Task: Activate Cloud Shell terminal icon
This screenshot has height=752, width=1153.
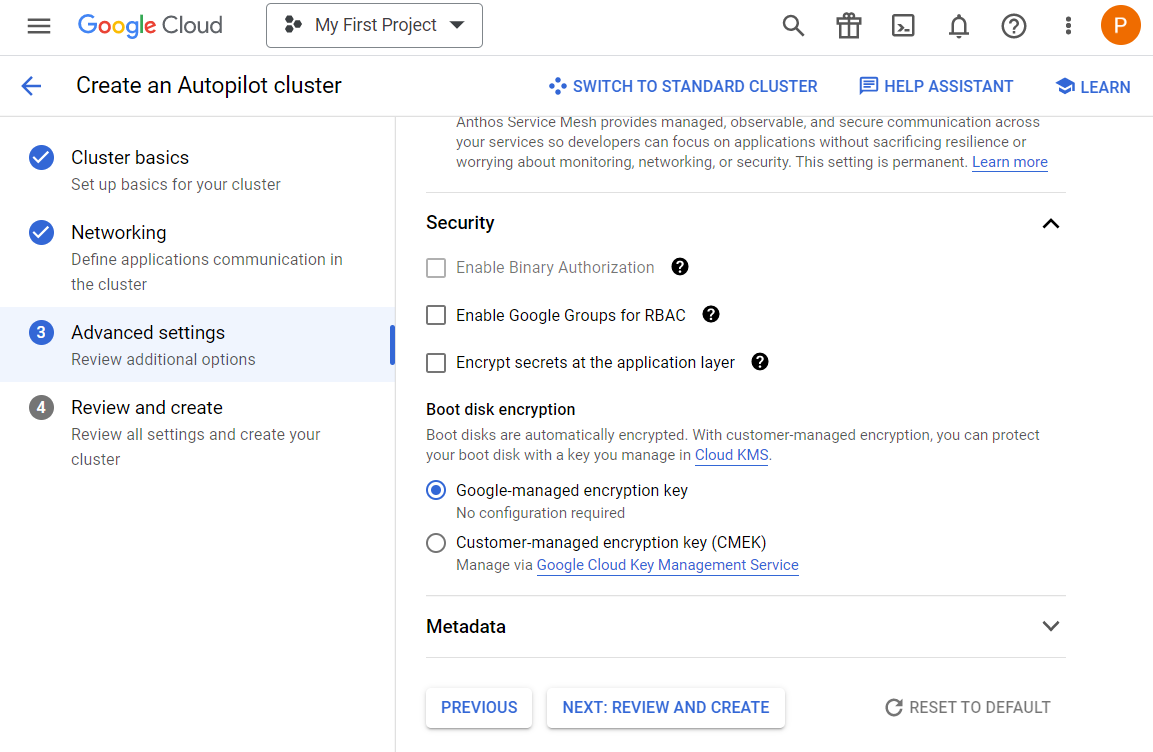Action: pyautogui.click(x=903, y=26)
